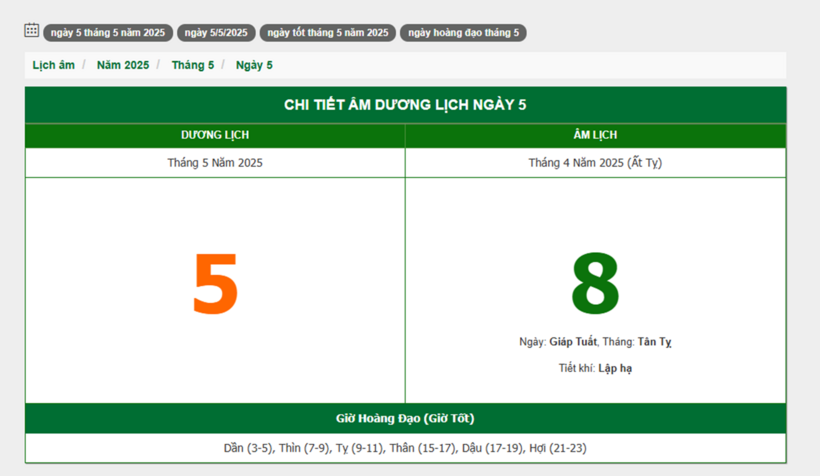Select the 'DƯƠNG LỊCH' column header
Screen dimensions: 820x476
coord(215,135)
